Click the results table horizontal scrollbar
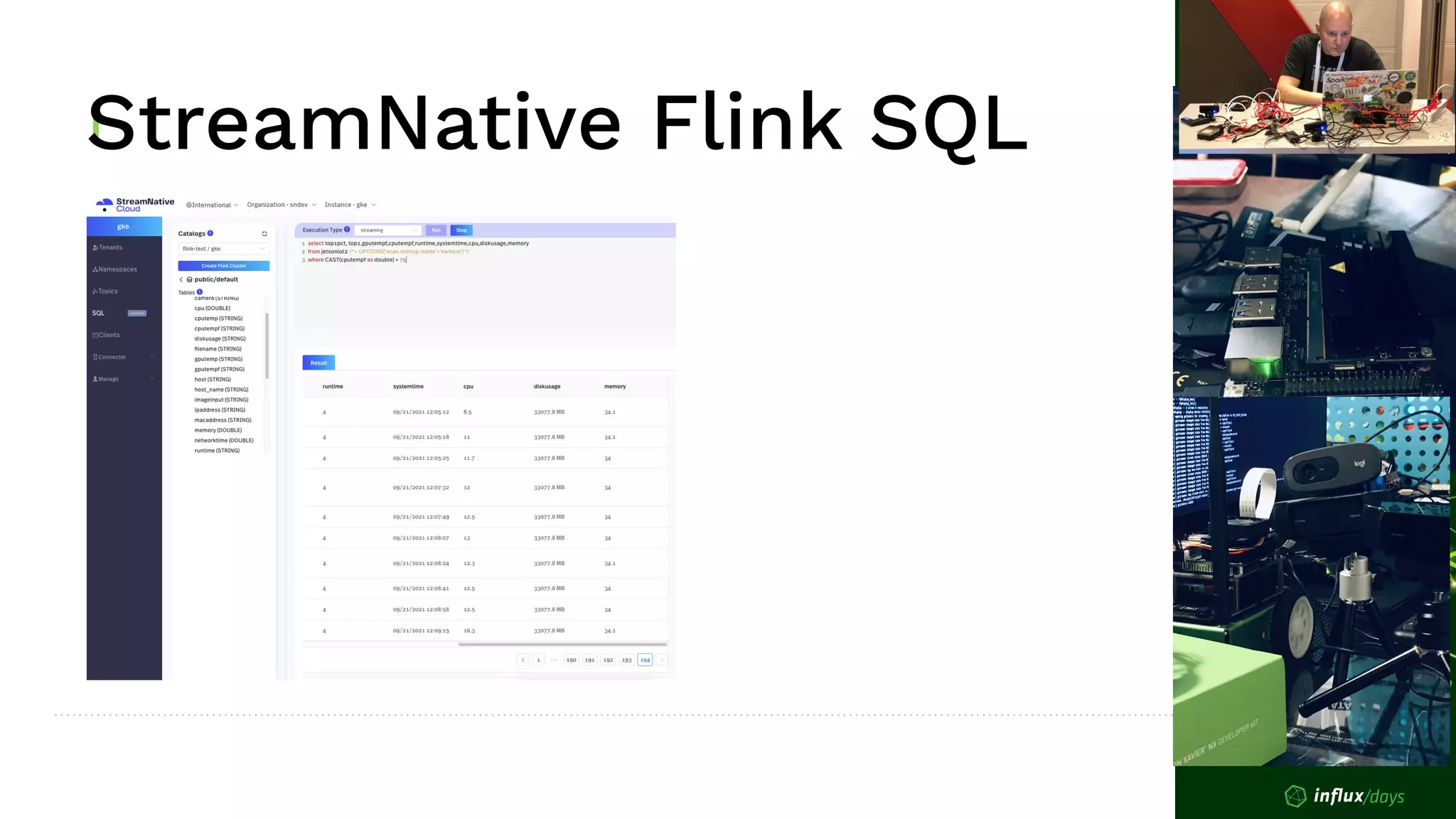The image size is (1456, 819). coord(562,644)
